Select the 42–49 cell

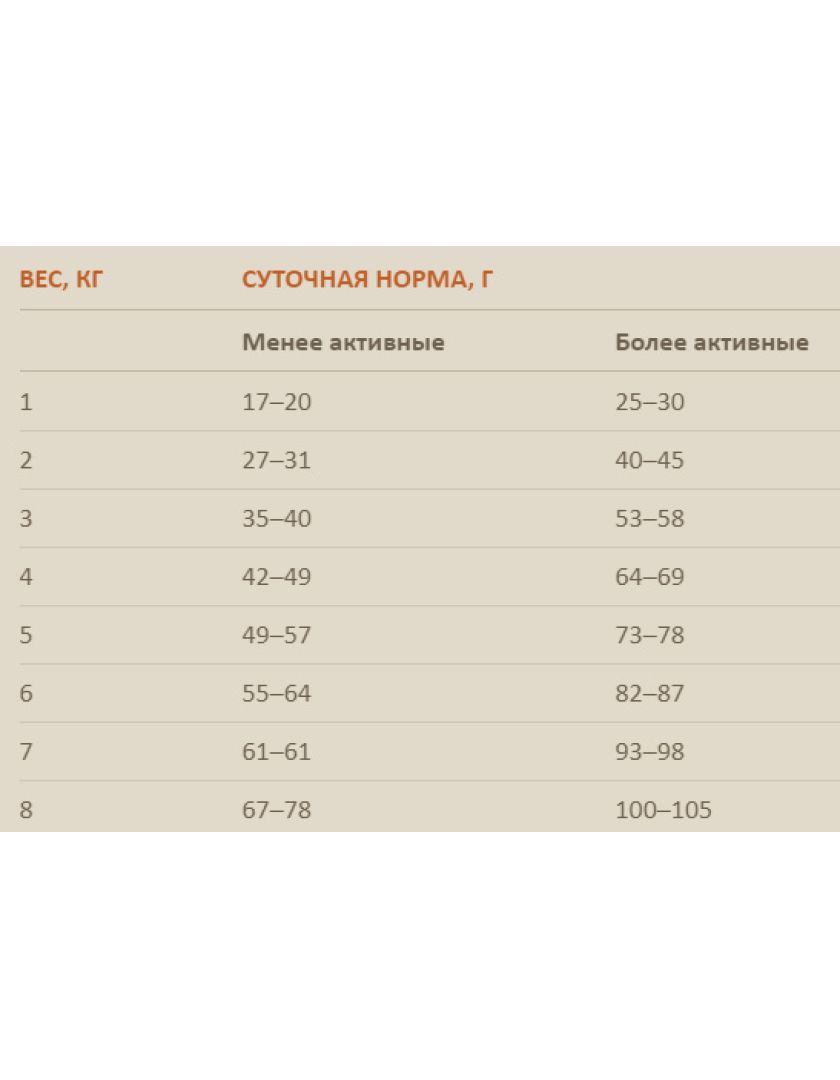point(276,577)
